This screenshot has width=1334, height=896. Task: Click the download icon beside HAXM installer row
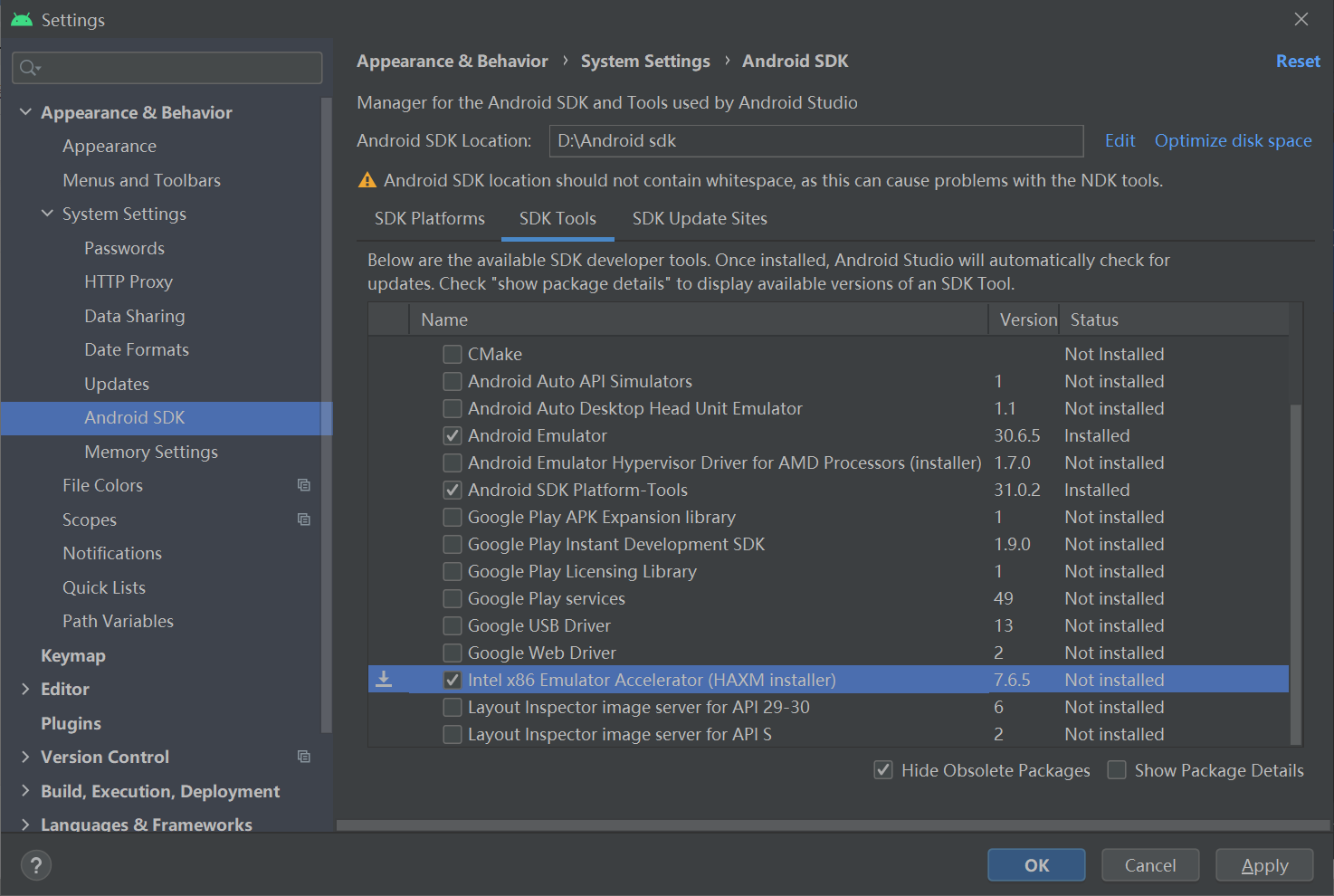coord(384,680)
